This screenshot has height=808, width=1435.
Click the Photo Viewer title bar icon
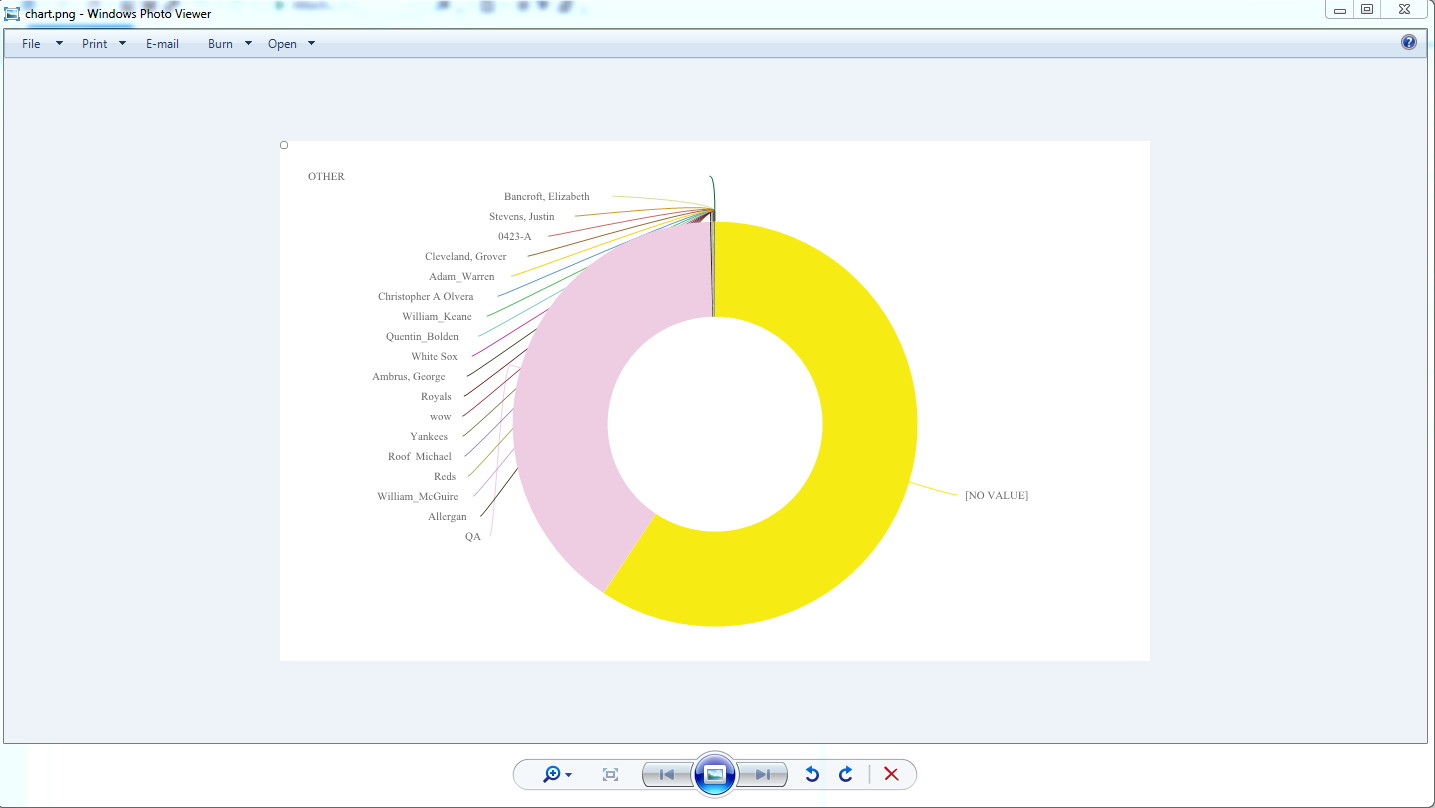tap(13, 13)
